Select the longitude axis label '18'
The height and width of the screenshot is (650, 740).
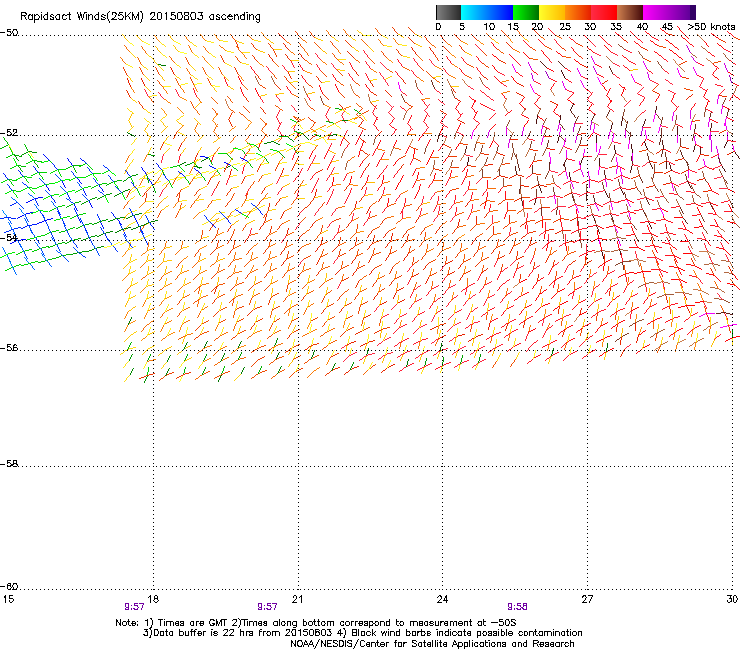(153, 599)
